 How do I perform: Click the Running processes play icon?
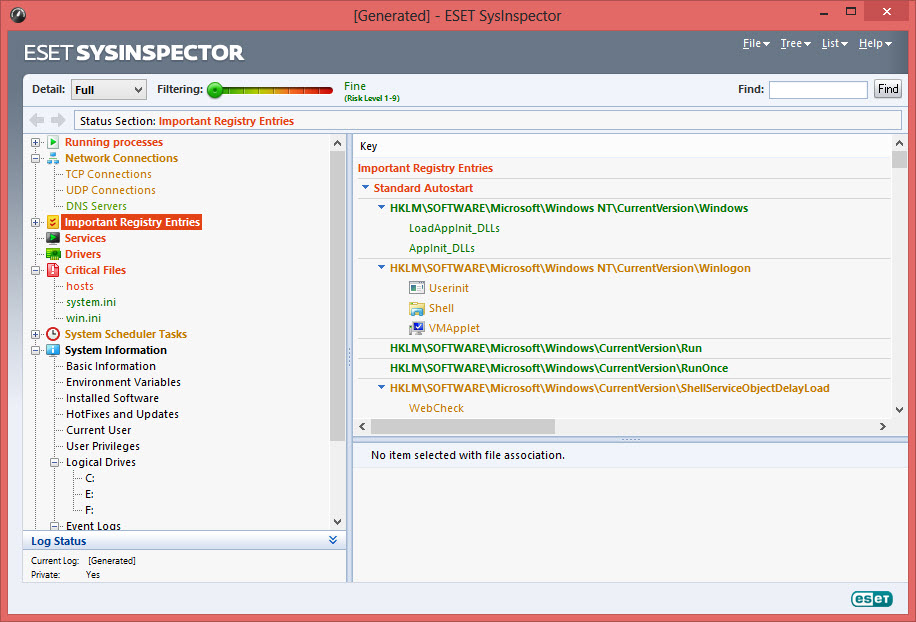53,142
